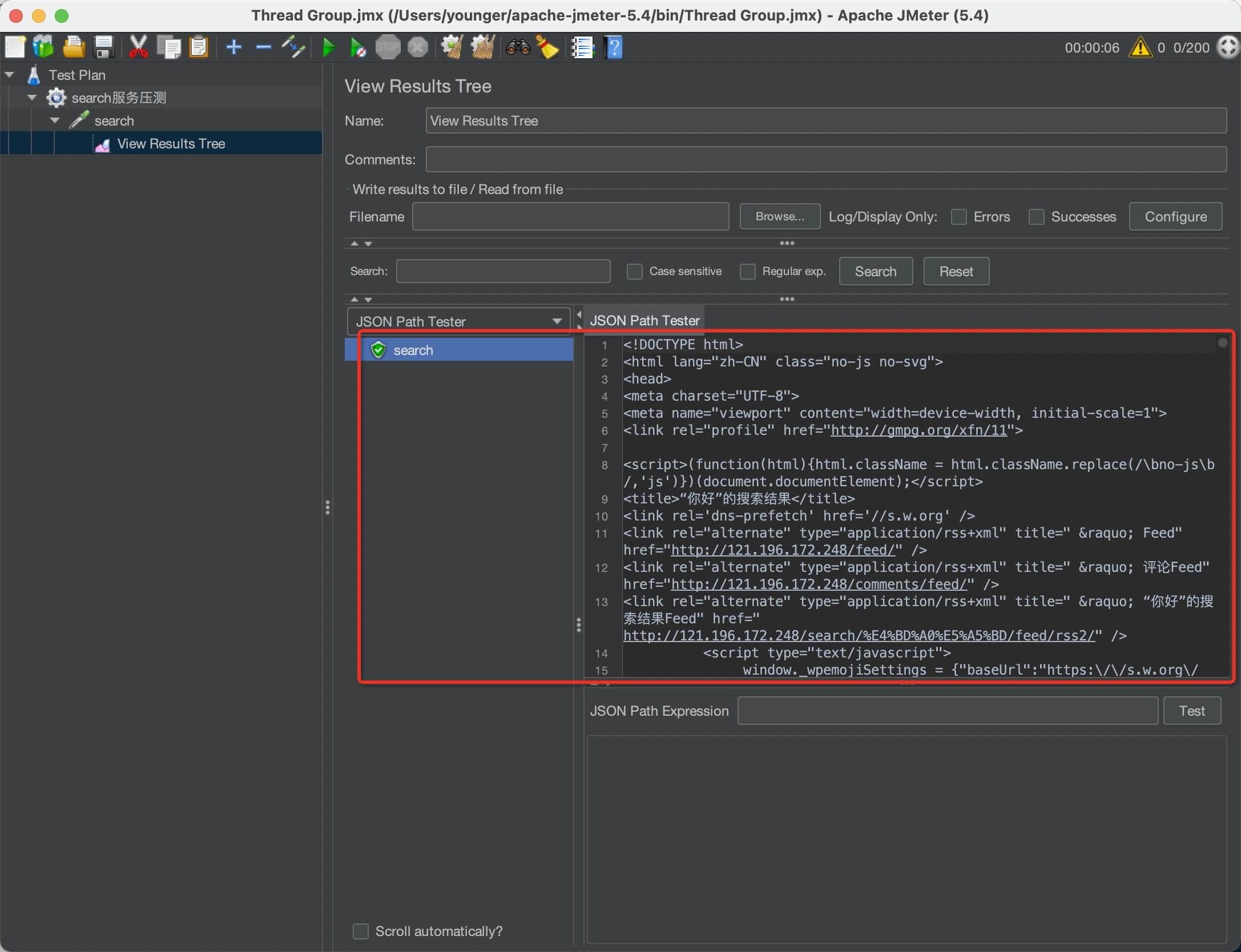Image resolution: width=1241 pixels, height=952 pixels.
Task: Collapse the Test Plan node
Action: tap(10, 75)
